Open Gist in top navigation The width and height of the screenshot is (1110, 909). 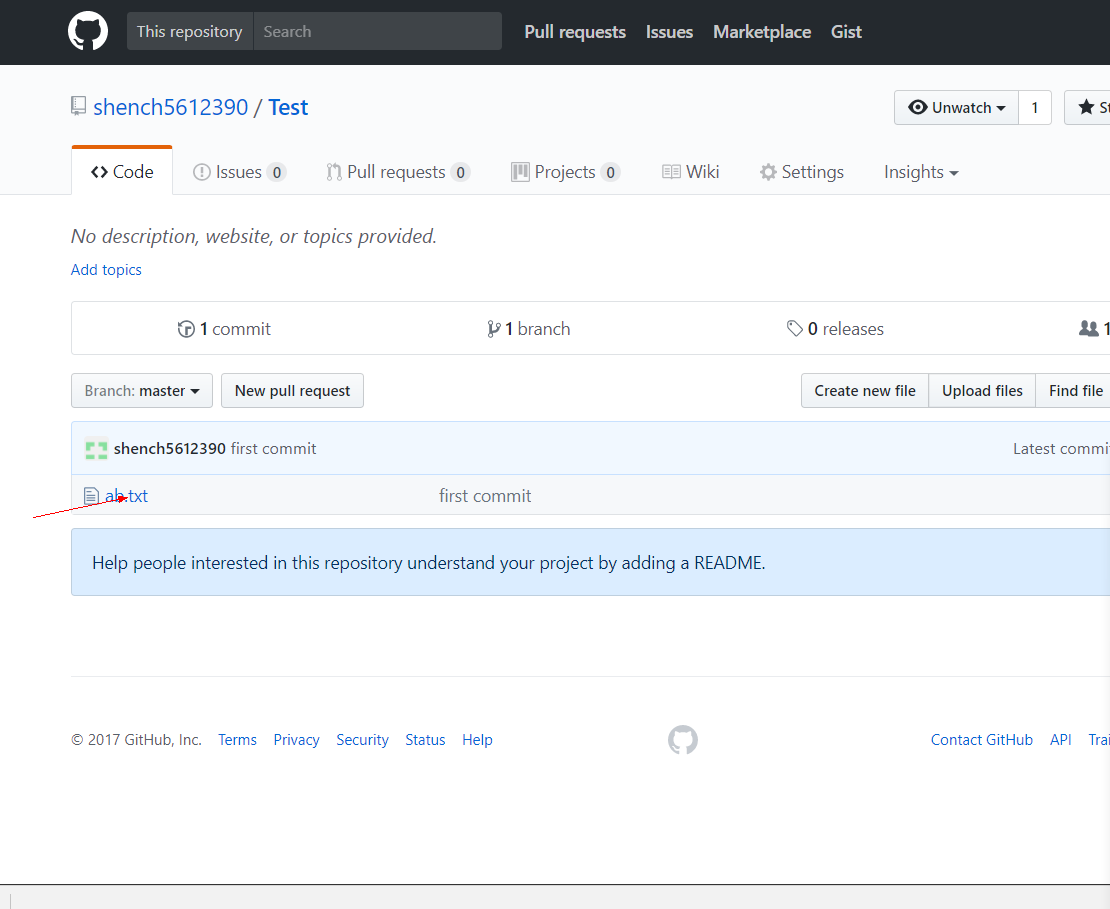point(846,32)
